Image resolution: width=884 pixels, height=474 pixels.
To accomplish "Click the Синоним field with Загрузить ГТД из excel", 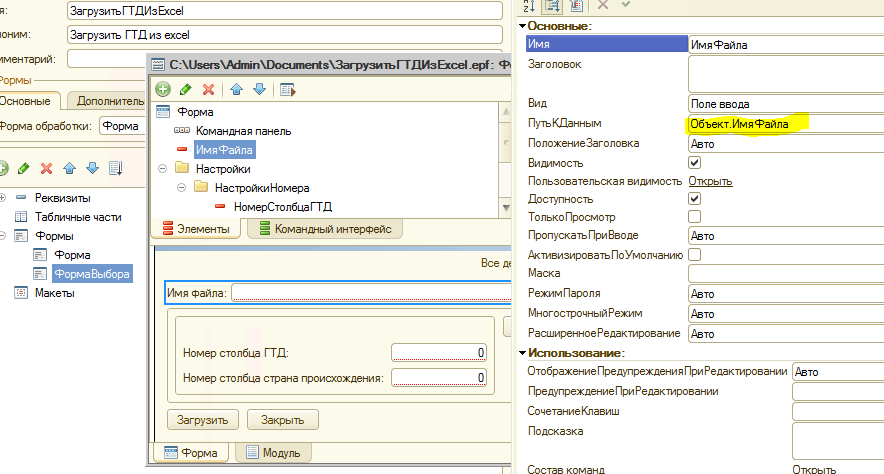I will [285, 34].
